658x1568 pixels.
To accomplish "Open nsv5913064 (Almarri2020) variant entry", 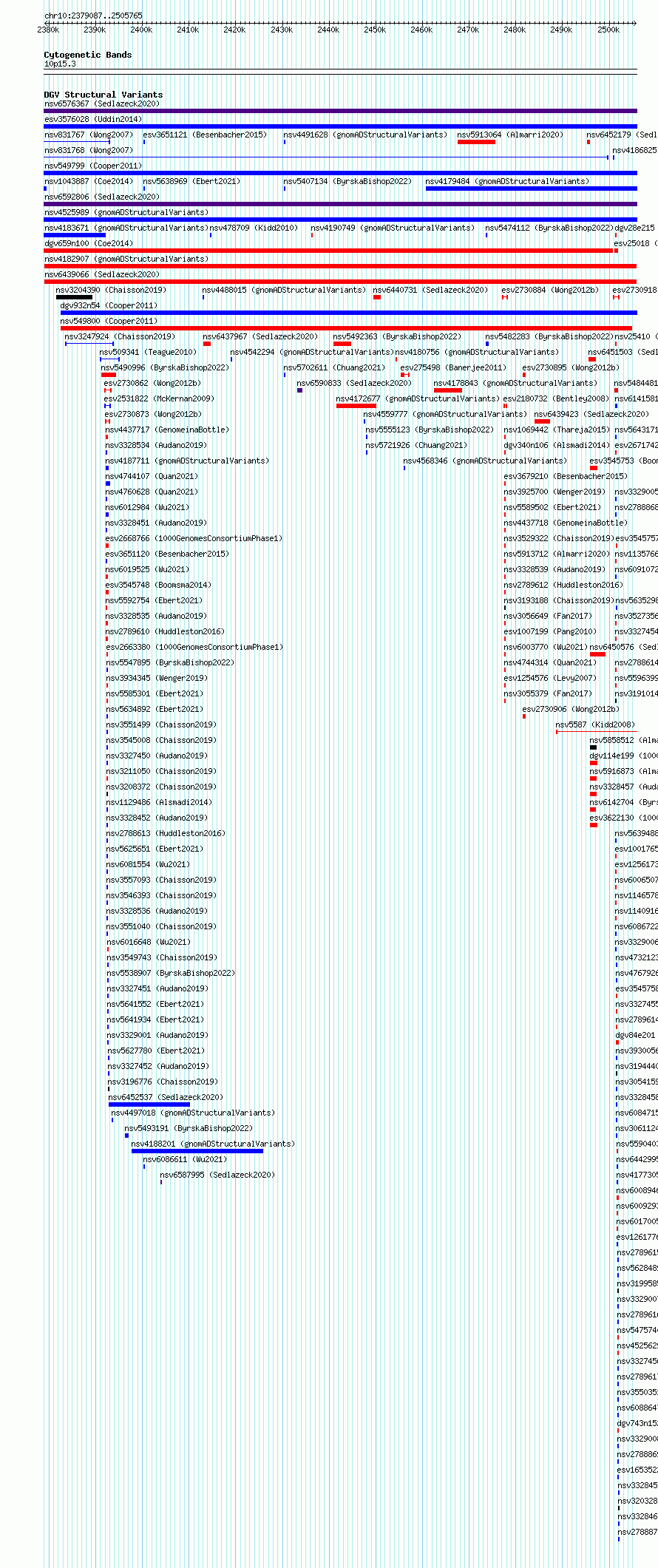I will [x=510, y=135].
